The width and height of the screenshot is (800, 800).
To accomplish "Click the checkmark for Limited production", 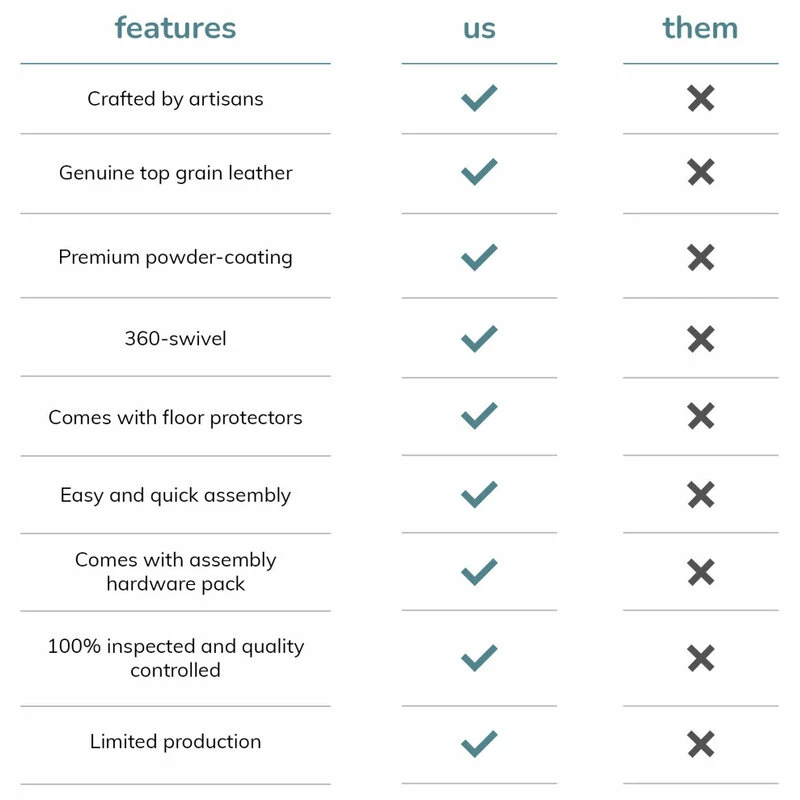I will click(x=479, y=743).
